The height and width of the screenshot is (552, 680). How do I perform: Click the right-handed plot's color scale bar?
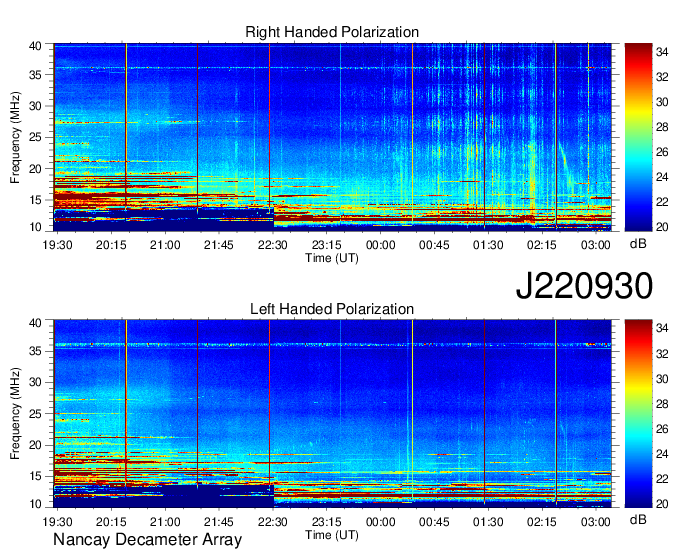638,137
